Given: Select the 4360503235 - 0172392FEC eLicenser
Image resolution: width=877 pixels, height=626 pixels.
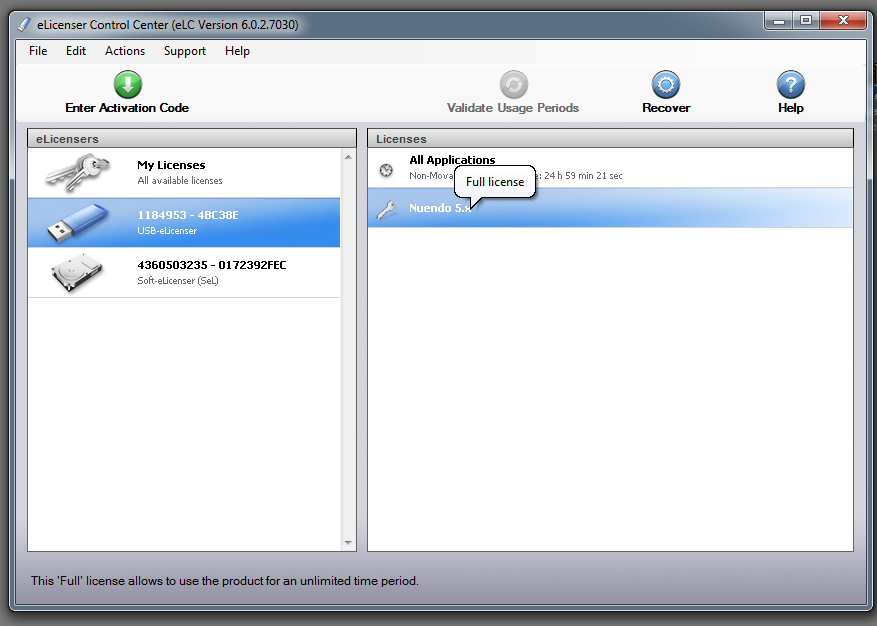Looking at the screenshot, I should tap(184, 272).
